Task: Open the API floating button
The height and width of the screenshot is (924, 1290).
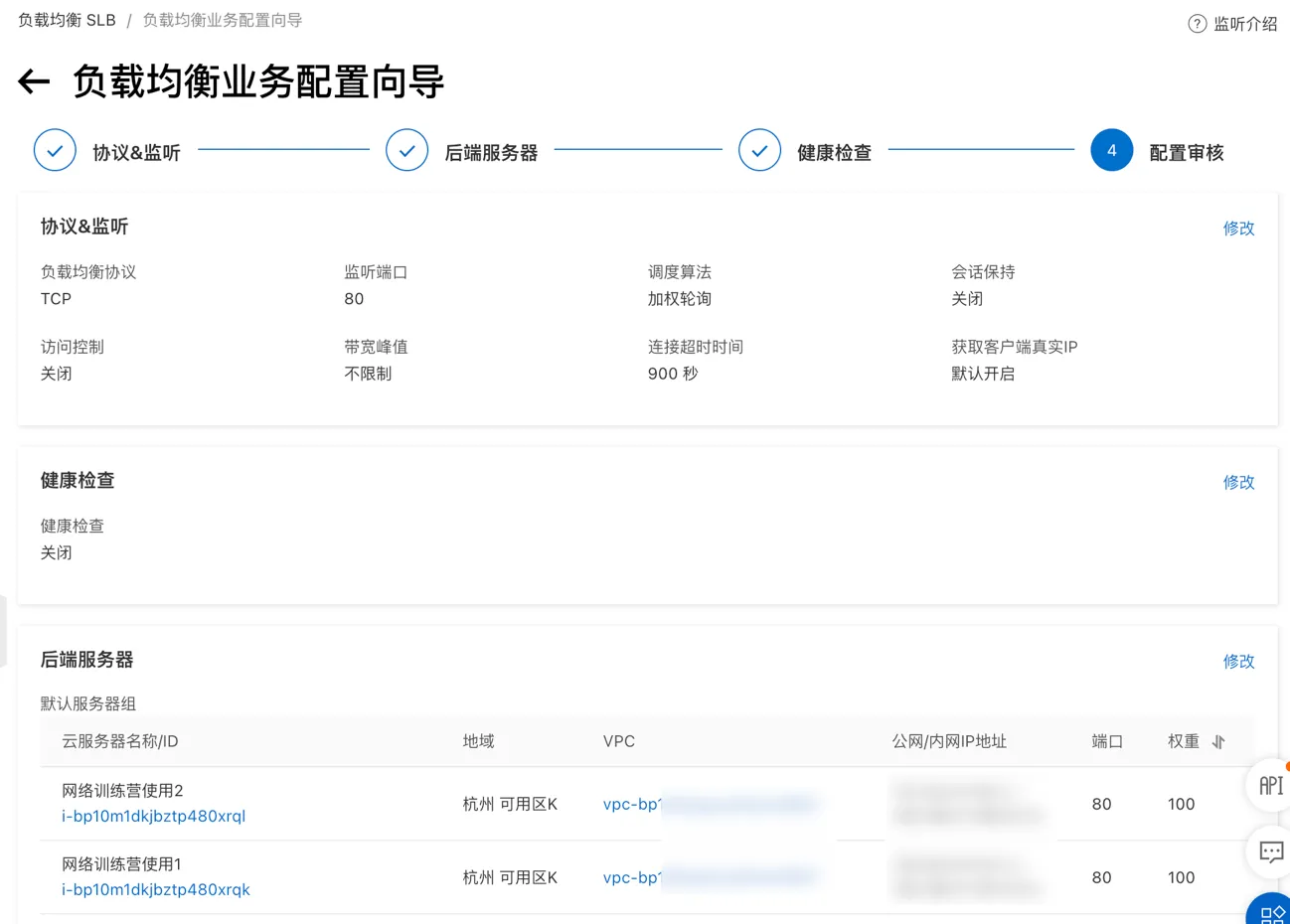Action: coord(1269,785)
